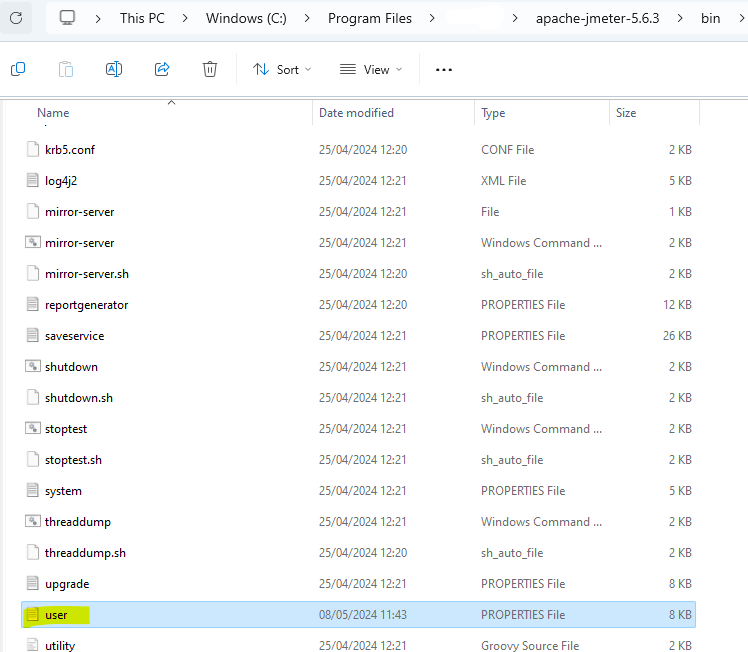Screen dimensions: 748x652
Task: Select the highlighted user properties file icon
Action: tap(32, 614)
